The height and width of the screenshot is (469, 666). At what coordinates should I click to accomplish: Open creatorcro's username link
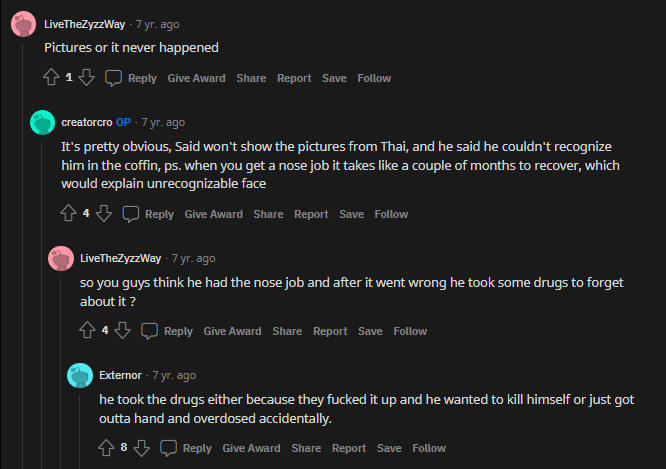coord(87,122)
